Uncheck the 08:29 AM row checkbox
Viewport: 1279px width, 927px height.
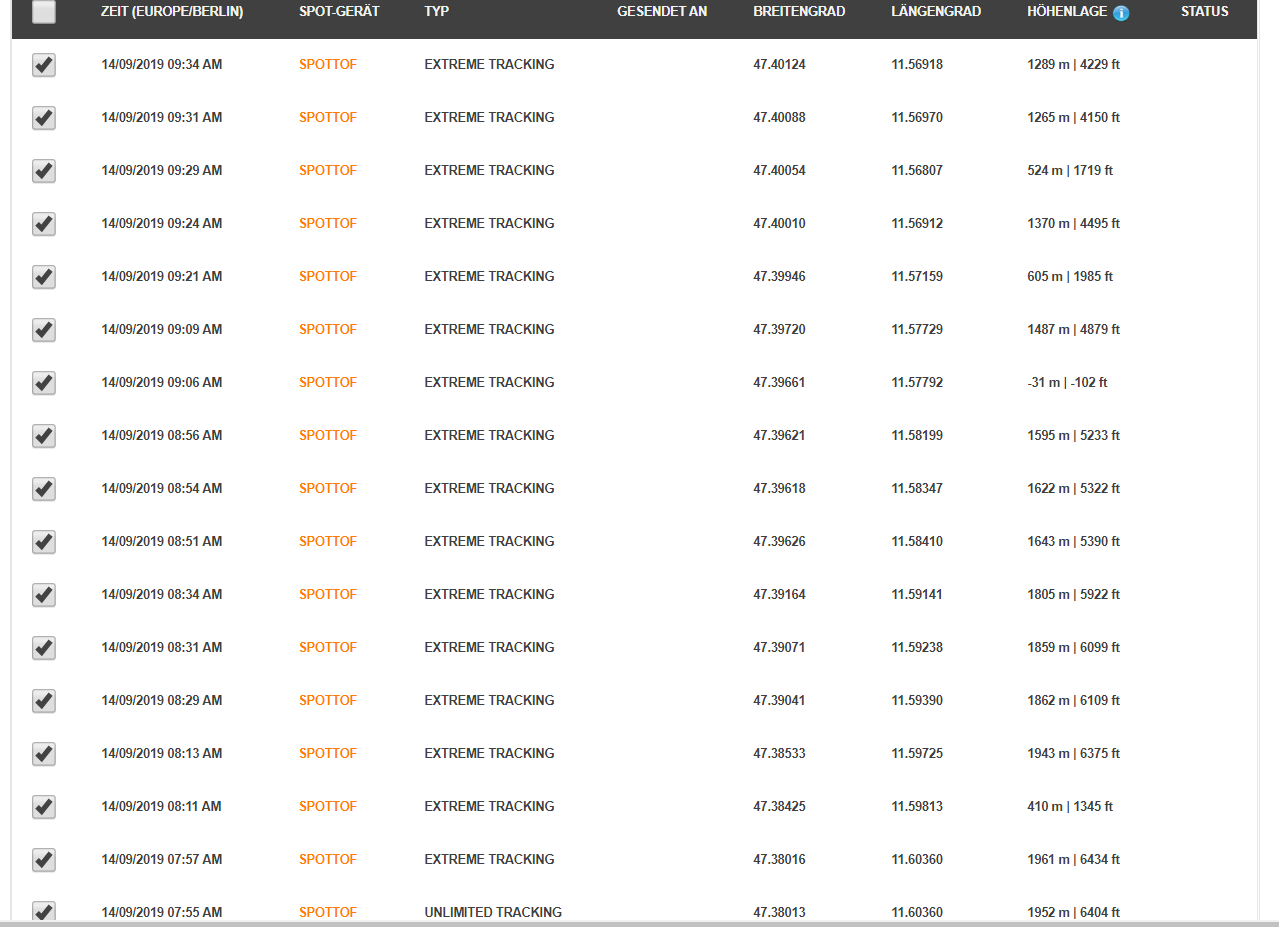click(44, 701)
